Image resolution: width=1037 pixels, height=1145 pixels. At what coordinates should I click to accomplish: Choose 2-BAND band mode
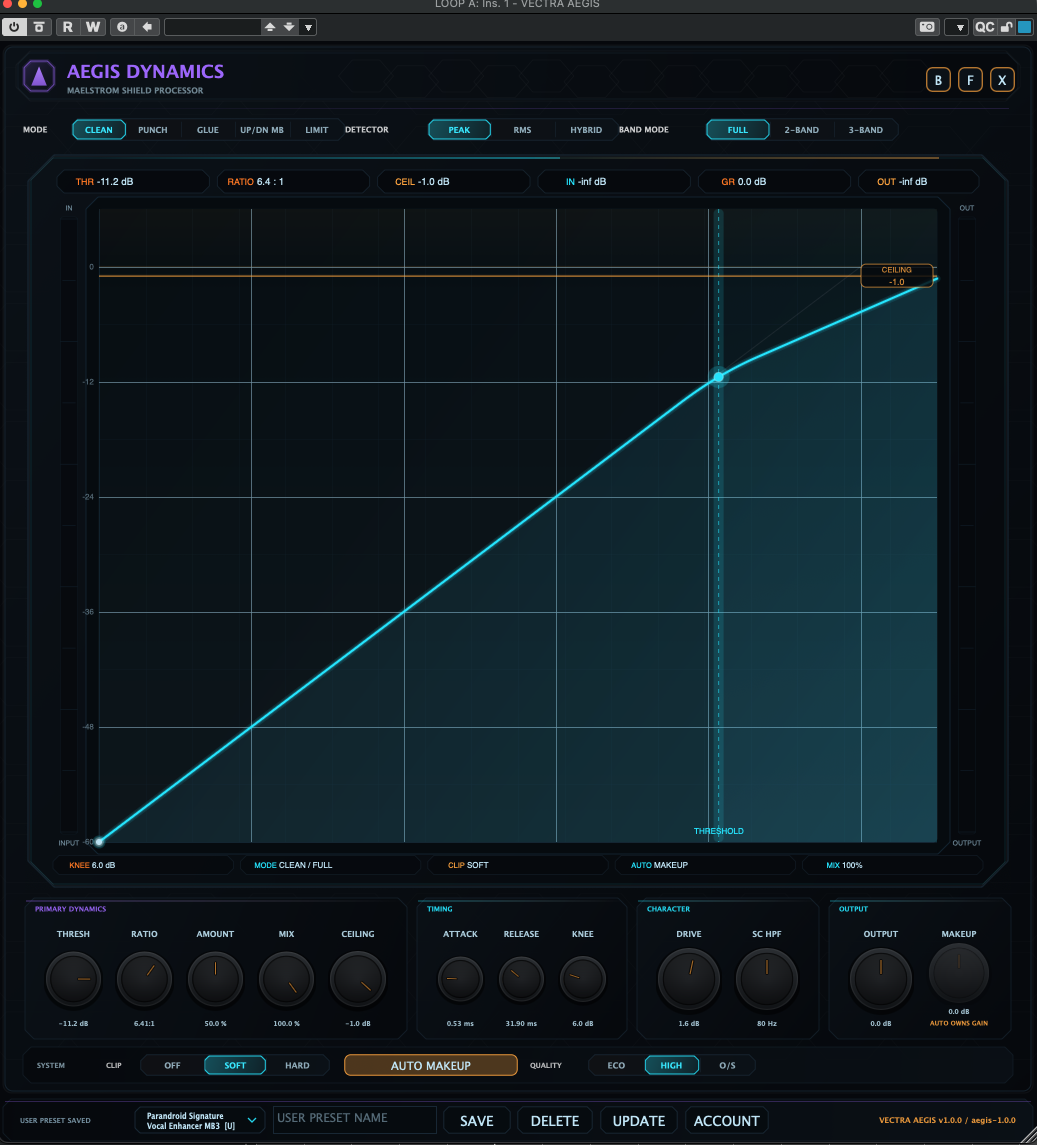click(801, 130)
